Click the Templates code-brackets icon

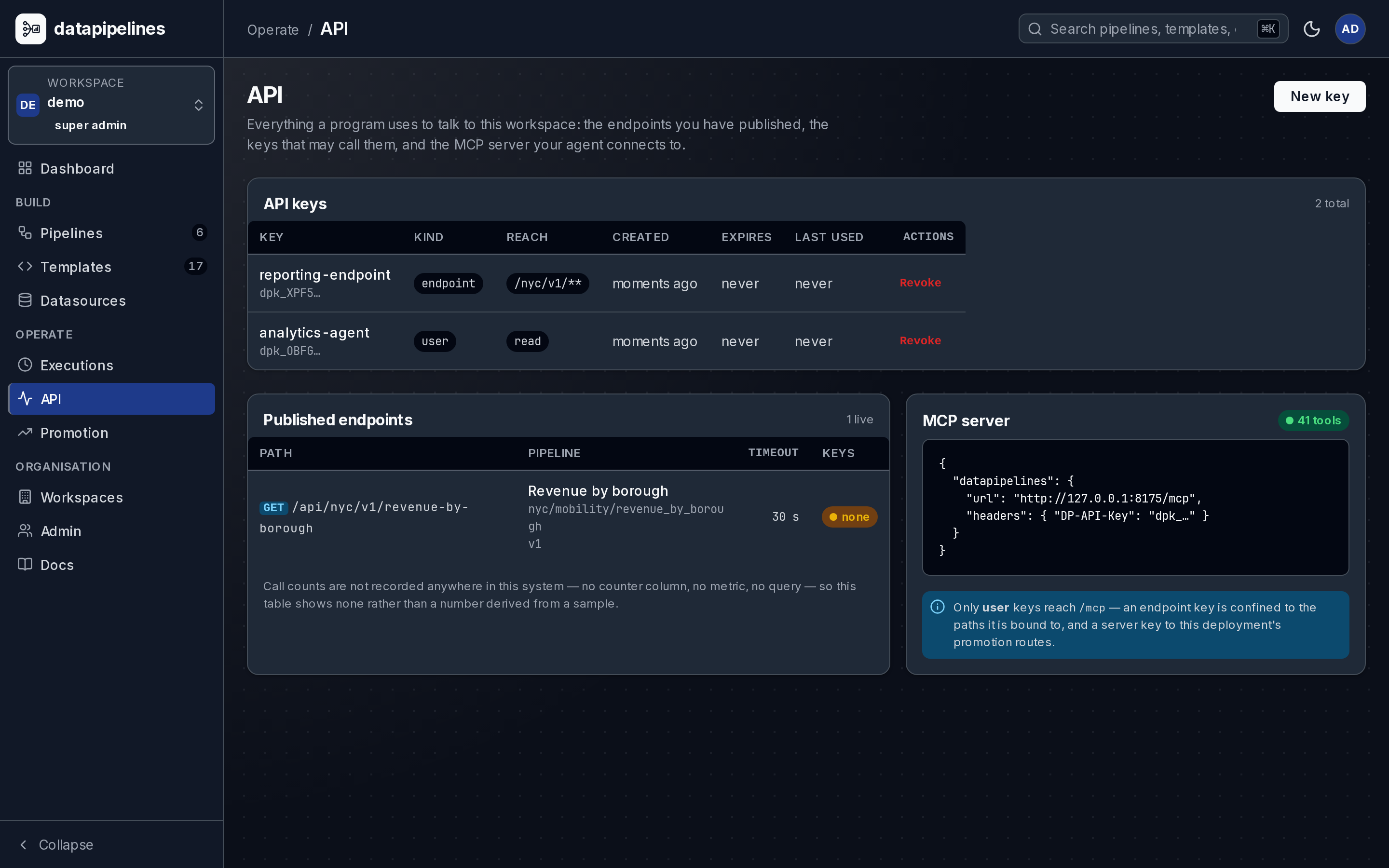pyautogui.click(x=25, y=266)
